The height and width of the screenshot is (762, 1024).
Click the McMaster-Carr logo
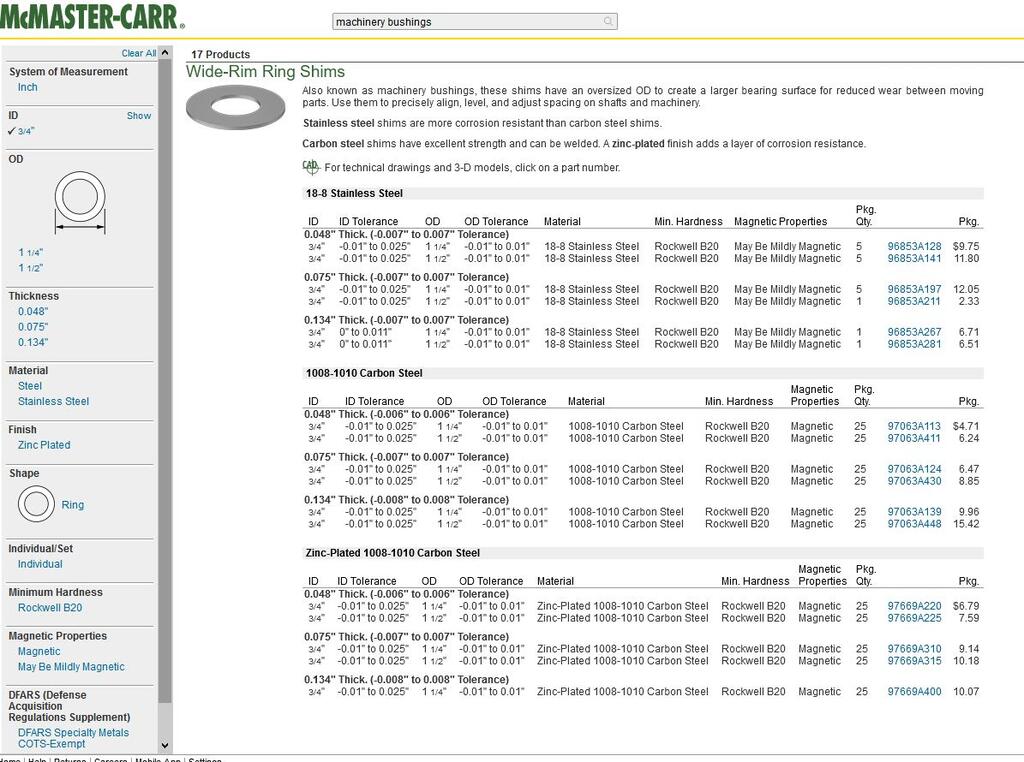coord(92,16)
